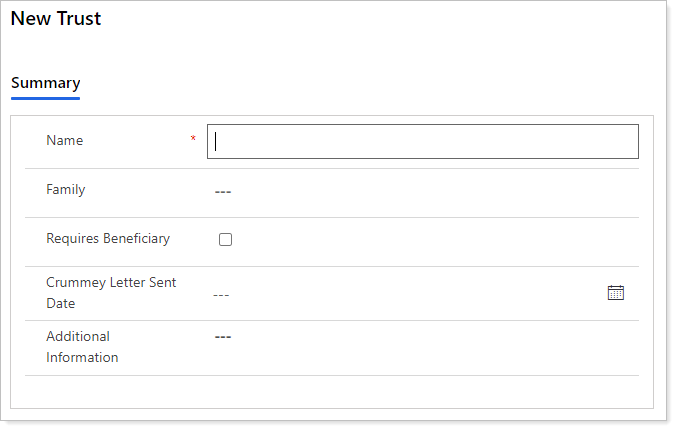Open the calendar date picker icon
This screenshot has width=676, height=430.
616,293
